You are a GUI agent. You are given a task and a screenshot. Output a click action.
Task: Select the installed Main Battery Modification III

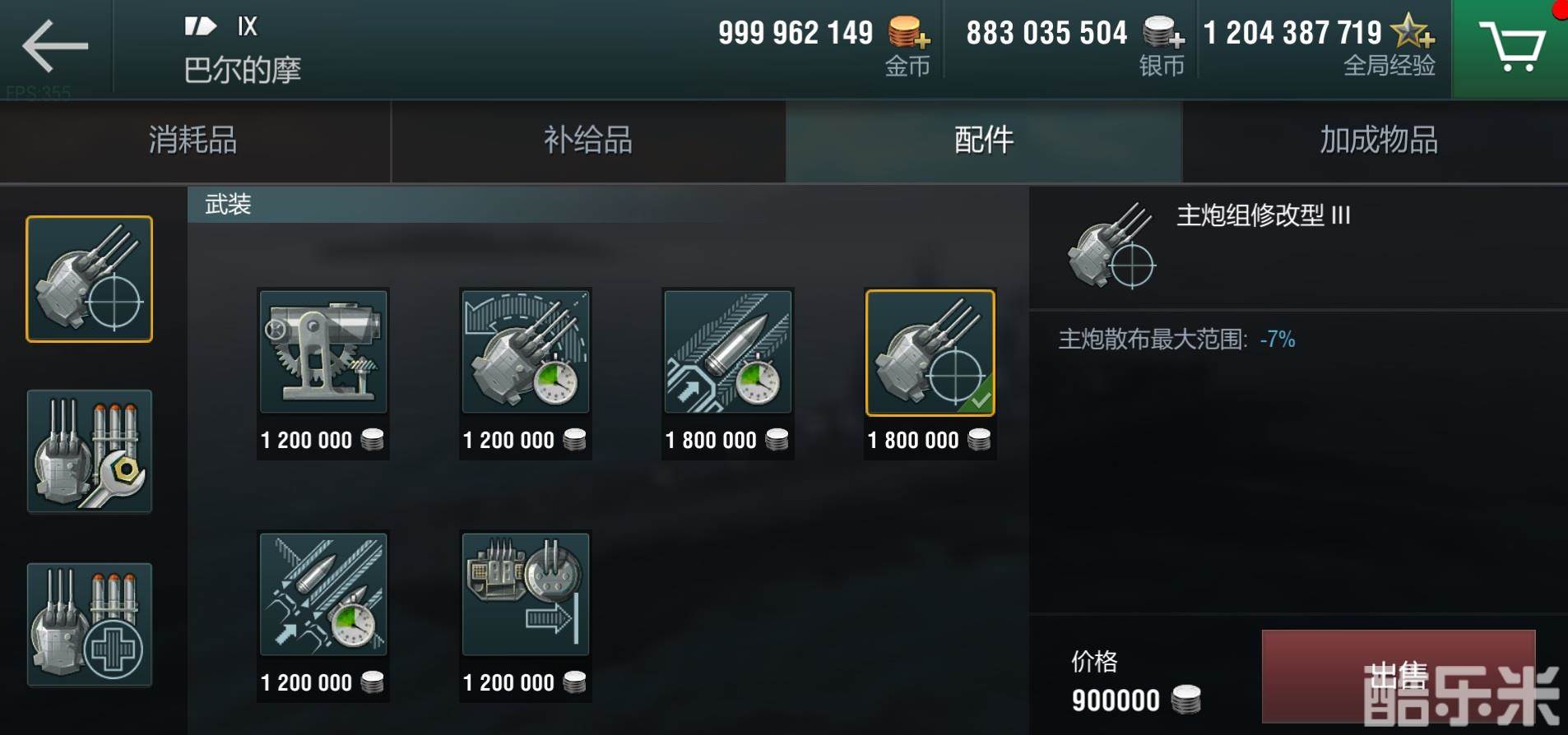(930, 352)
